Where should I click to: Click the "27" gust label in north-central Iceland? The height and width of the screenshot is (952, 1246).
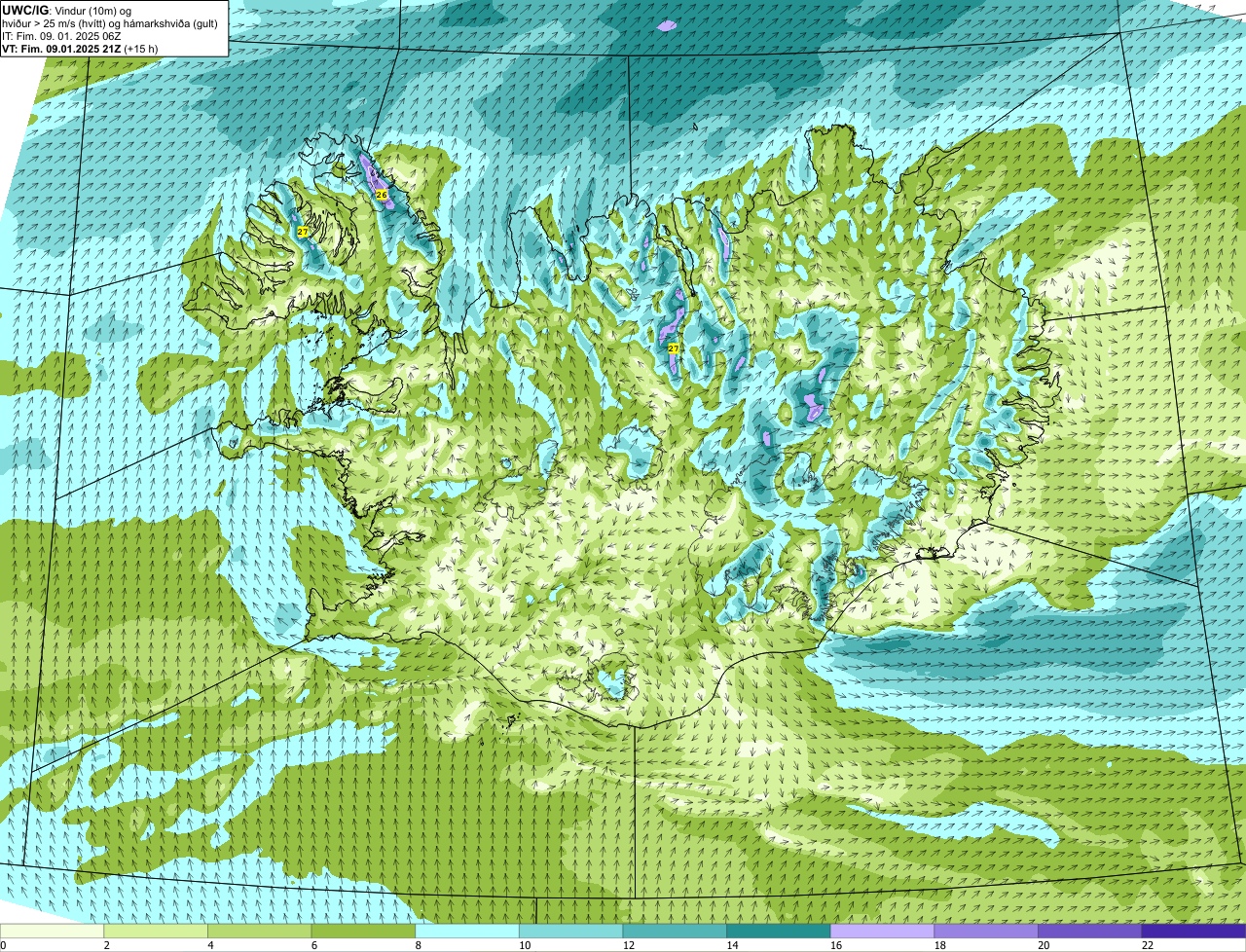coord(674,348)
